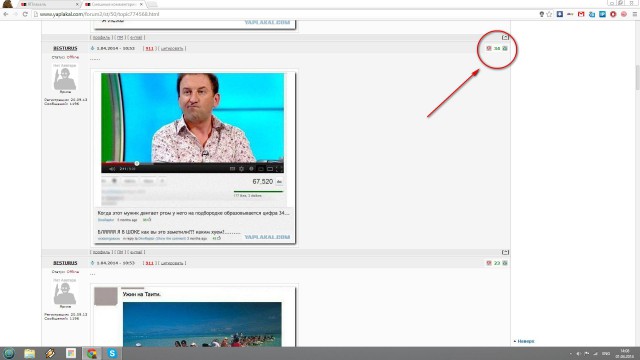Screen dimensions: 640x360
Task: Open e-mail link above the 34-rated post
Action: pos(136,38)
